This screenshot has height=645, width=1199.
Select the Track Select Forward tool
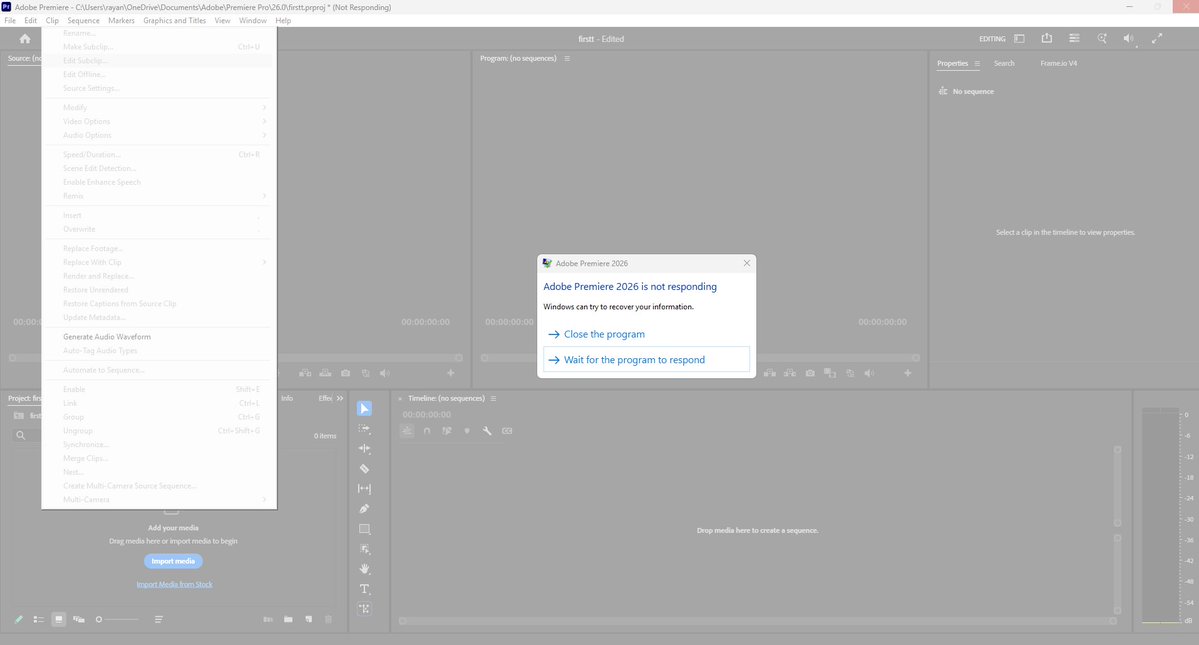point(365,429)
